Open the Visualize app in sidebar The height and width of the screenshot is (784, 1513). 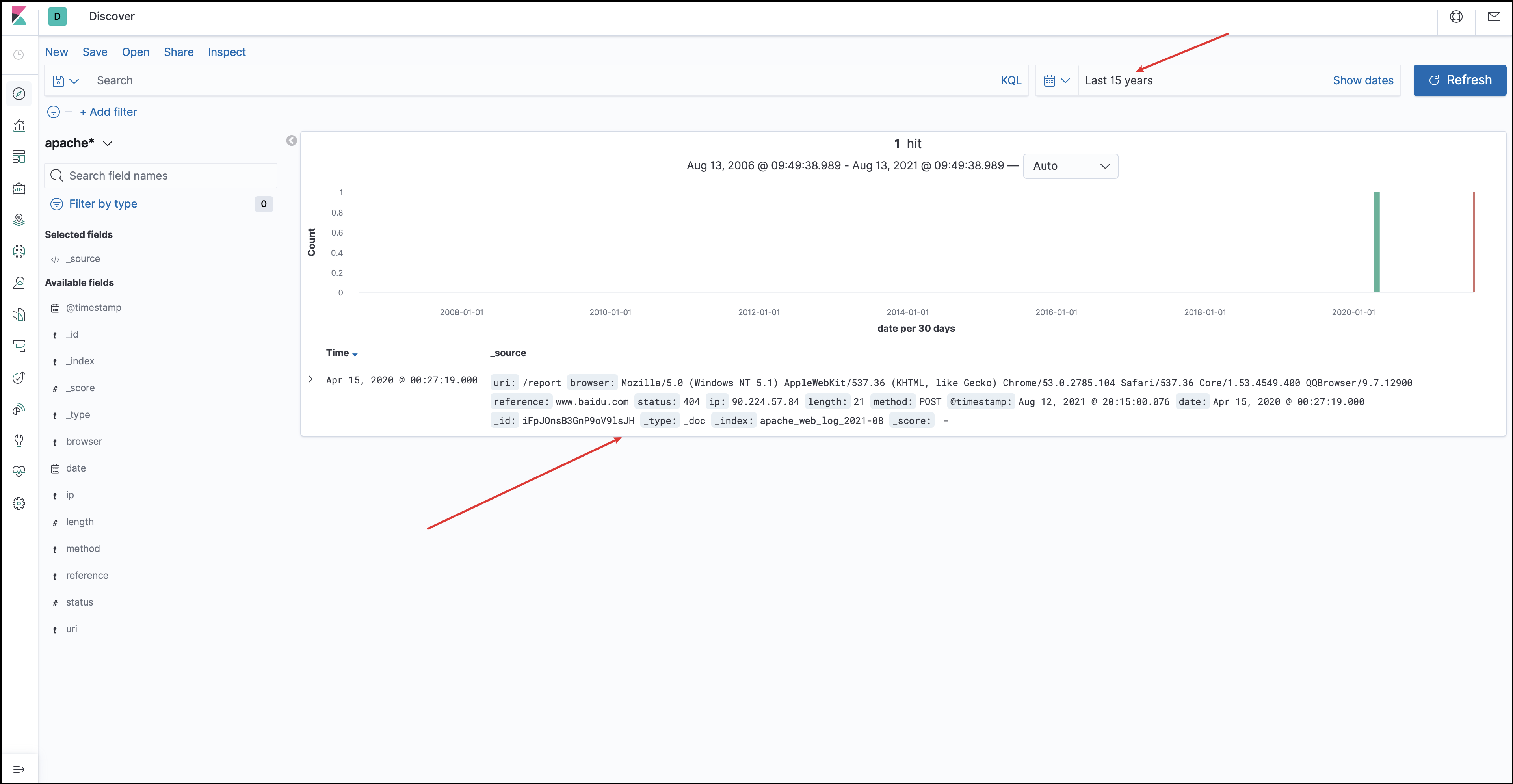coord(19,125)
